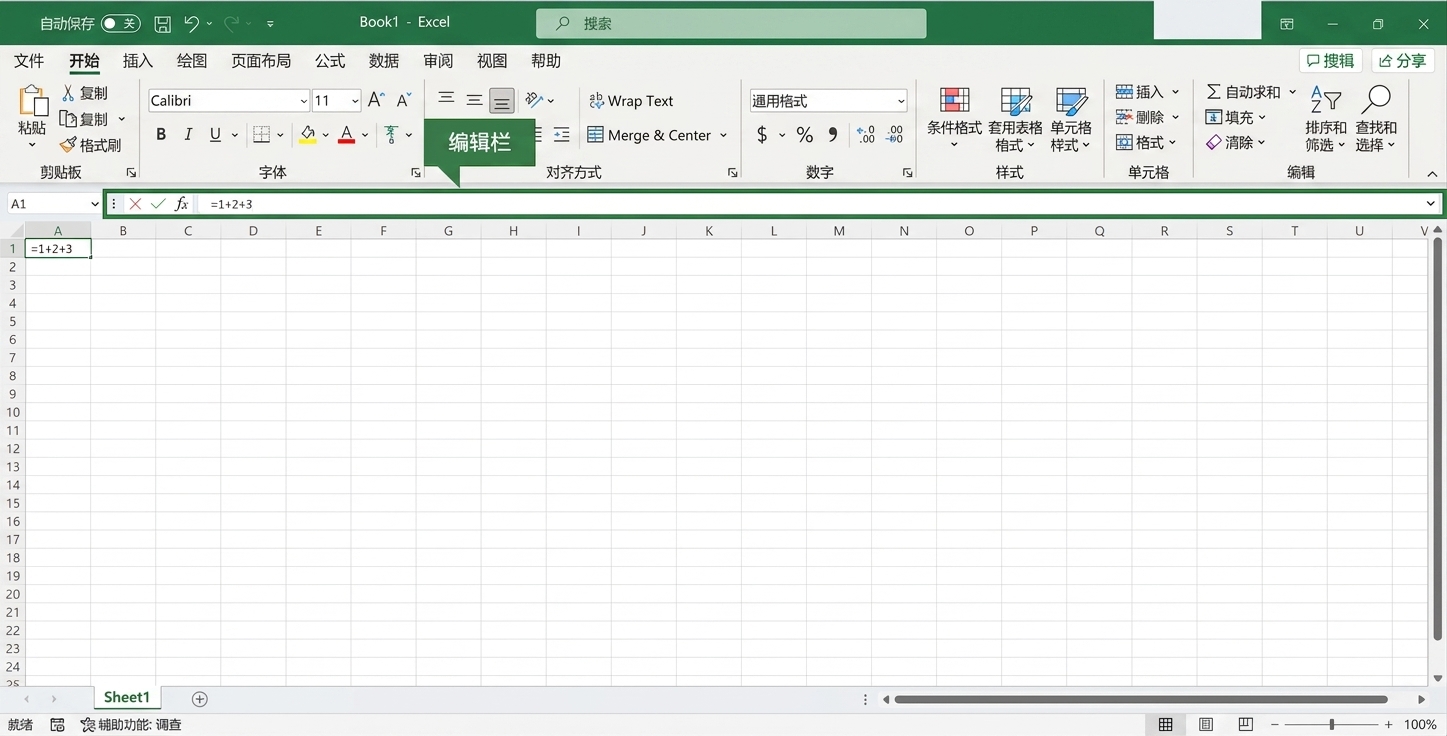This screenshot has width=1447, height=736.
Task: Click the increase indent icon
Action: [561, 134]
